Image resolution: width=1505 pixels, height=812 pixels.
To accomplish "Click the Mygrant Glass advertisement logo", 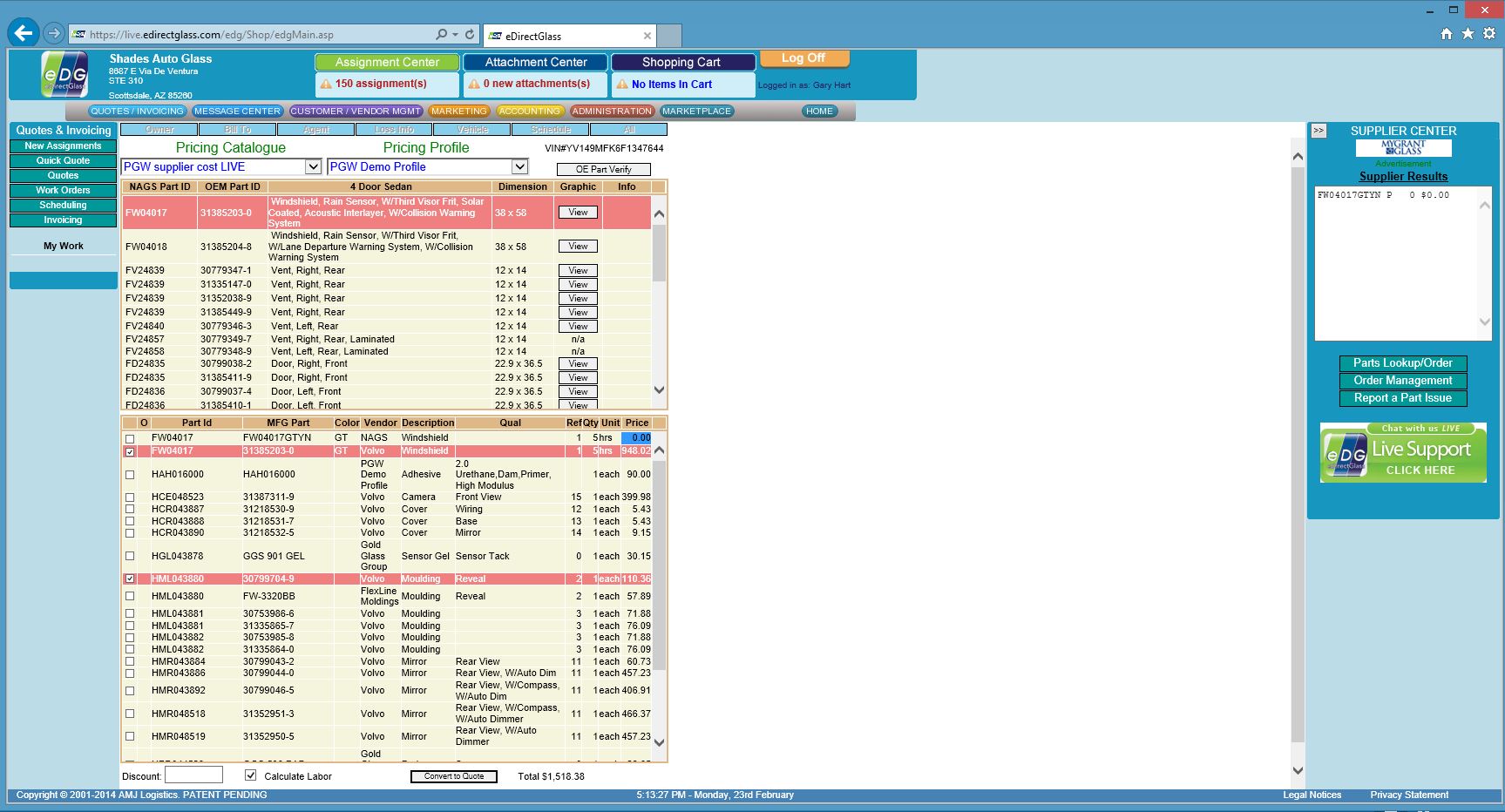I will (x=1403, y=148).
